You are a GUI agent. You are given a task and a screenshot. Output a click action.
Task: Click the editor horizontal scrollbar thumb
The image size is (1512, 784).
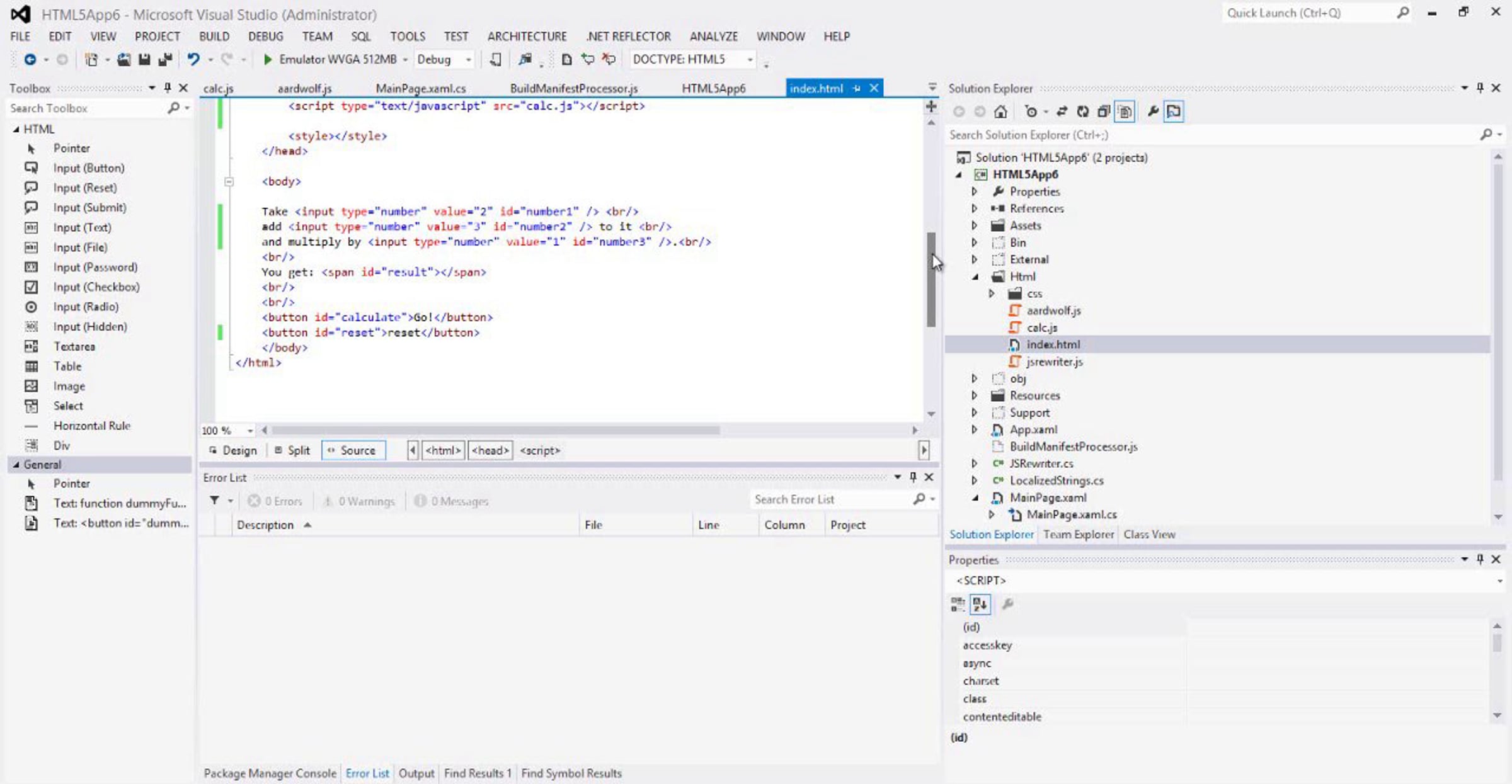point(495,430)
